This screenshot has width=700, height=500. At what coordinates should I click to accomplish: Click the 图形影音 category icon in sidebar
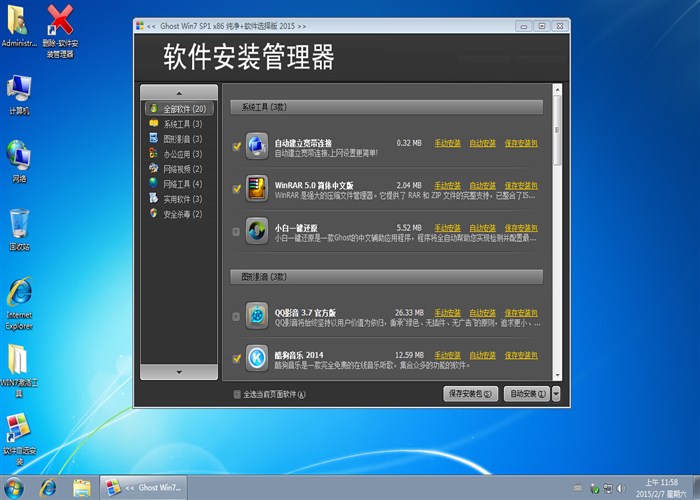[154, 138]
